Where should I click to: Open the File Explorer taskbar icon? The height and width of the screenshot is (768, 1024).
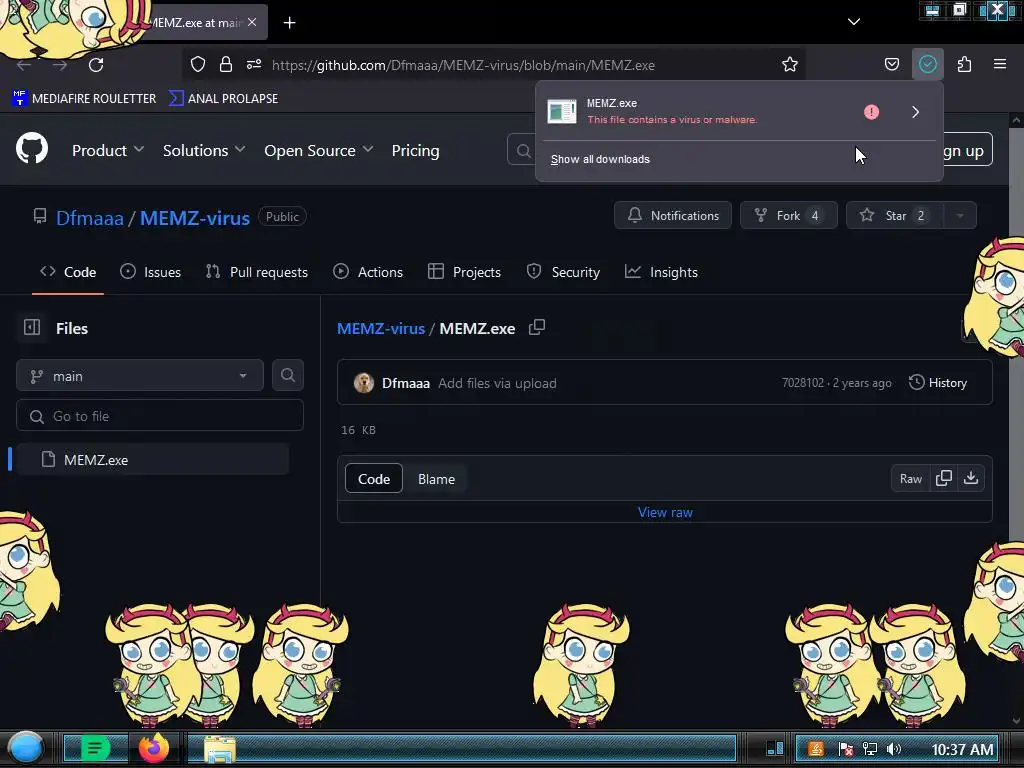click(x=219, y=749)
